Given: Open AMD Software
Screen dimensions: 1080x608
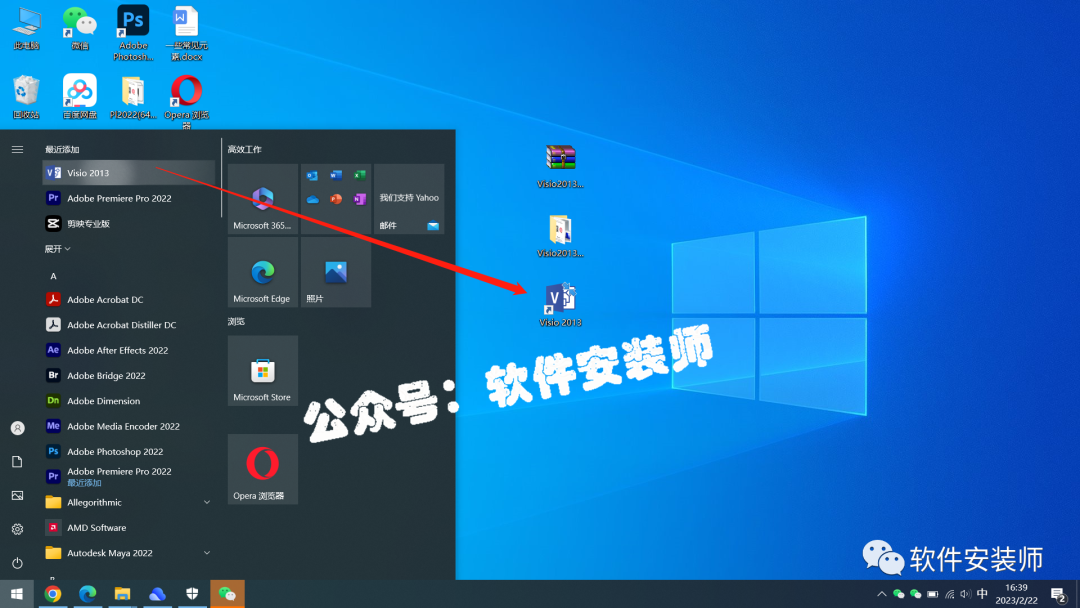Looking at the screenshot, I should point(129,528).
